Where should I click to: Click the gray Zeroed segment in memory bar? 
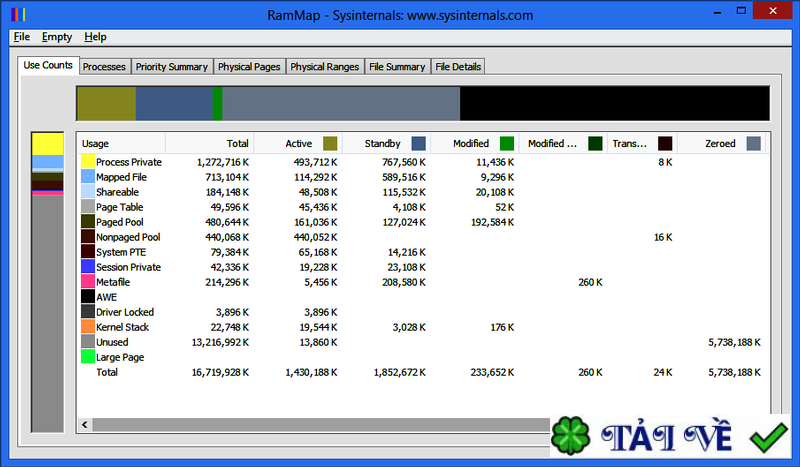click(x=341, y=104)
